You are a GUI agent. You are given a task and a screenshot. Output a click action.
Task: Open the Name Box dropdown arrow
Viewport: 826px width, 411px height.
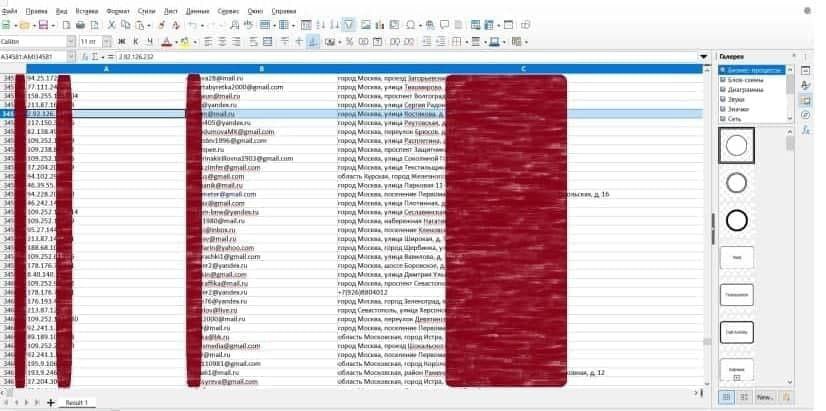(71, 56)
